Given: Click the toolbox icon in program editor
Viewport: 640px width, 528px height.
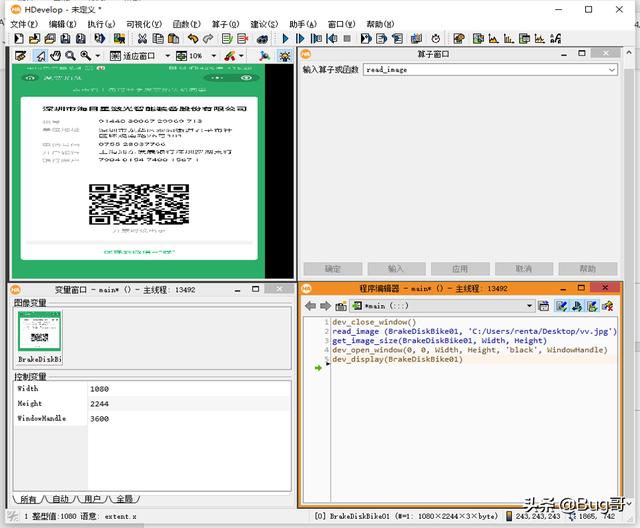Looking at the screenshot, I should click(341, 306).
